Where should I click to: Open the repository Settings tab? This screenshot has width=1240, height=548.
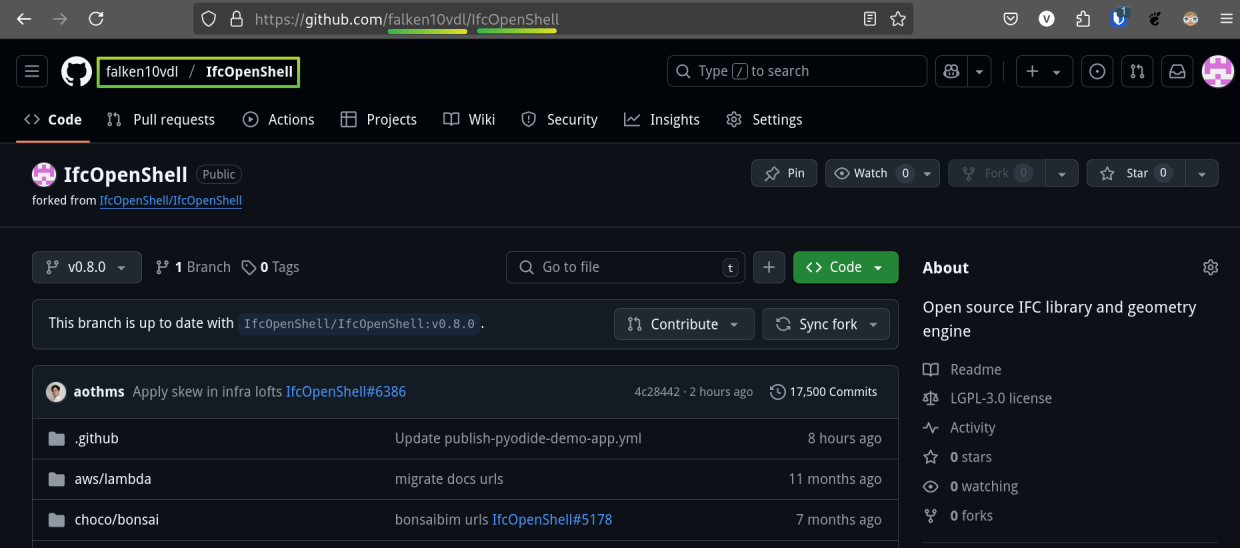764,119
